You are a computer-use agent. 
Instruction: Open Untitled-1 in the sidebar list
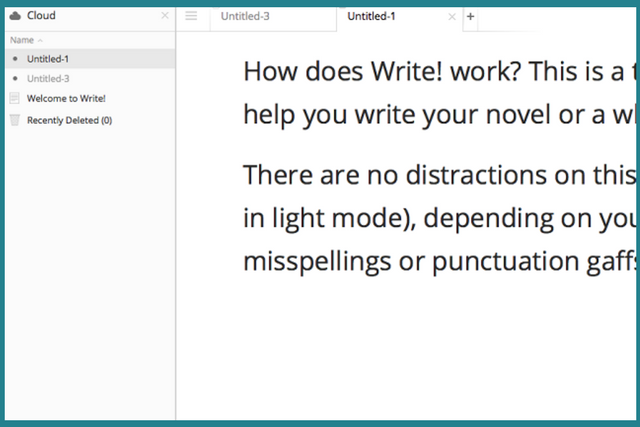pos(91,59)
